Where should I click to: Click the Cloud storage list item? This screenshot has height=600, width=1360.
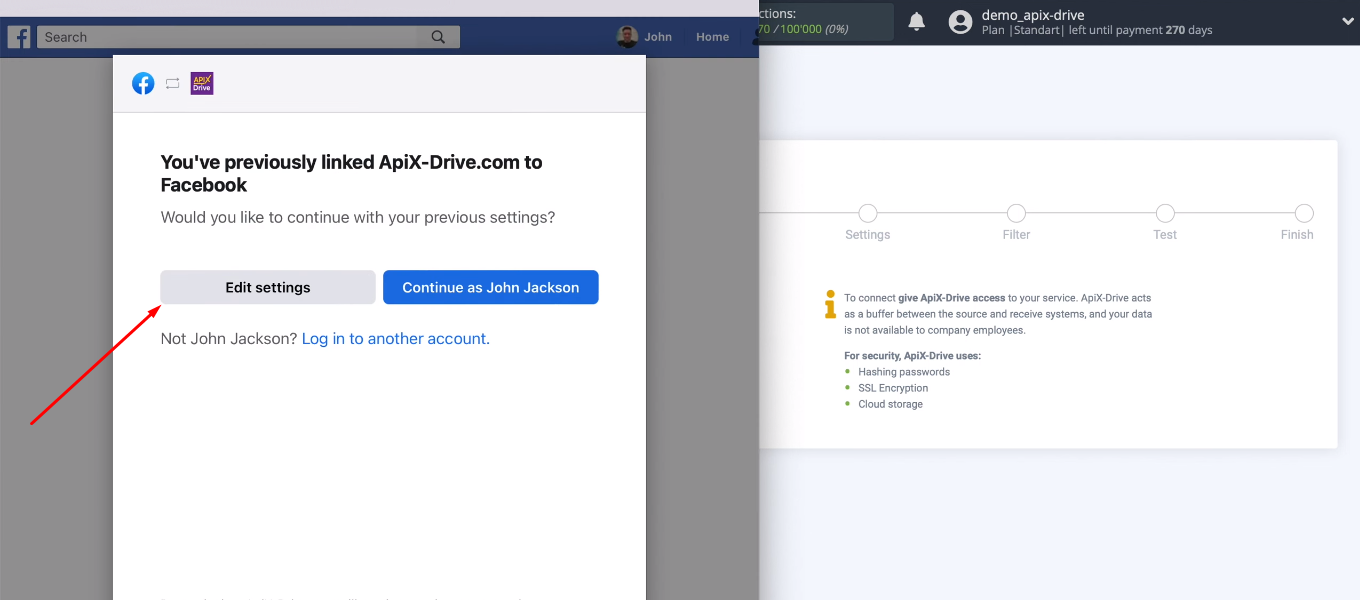coord(890,404)
